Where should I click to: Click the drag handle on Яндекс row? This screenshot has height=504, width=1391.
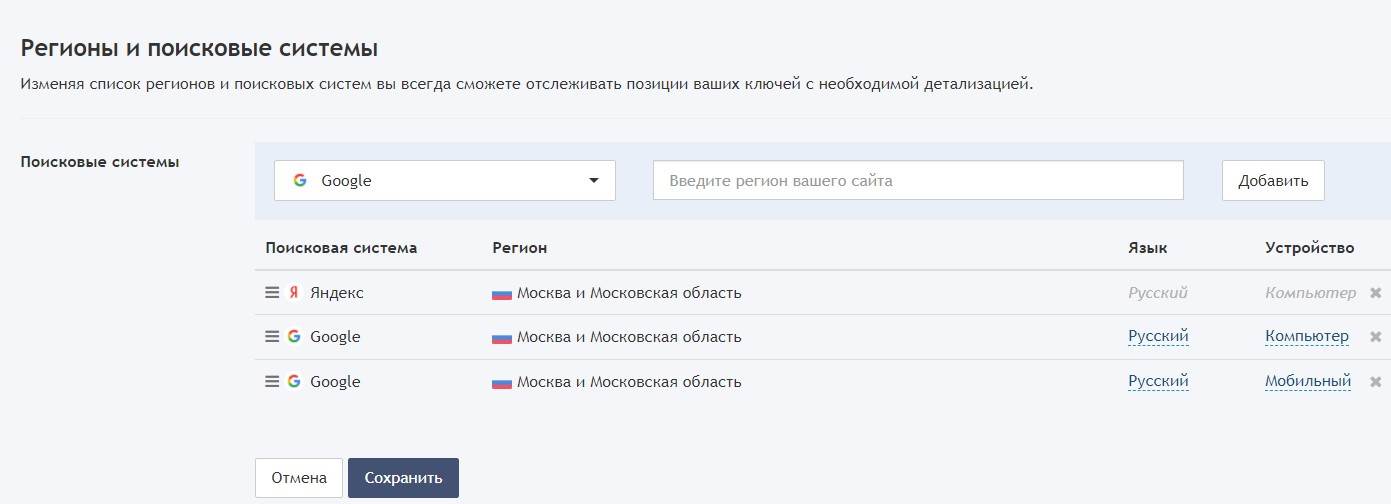click(x=272, y=293)
